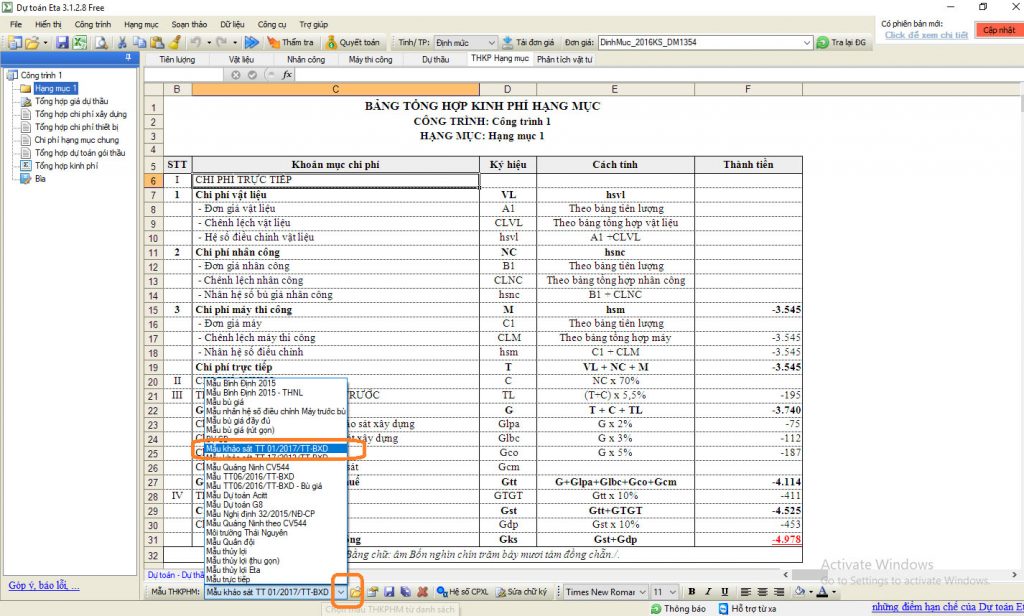
Task: Open template from file folder icon
Action: (x=356, y=592)
